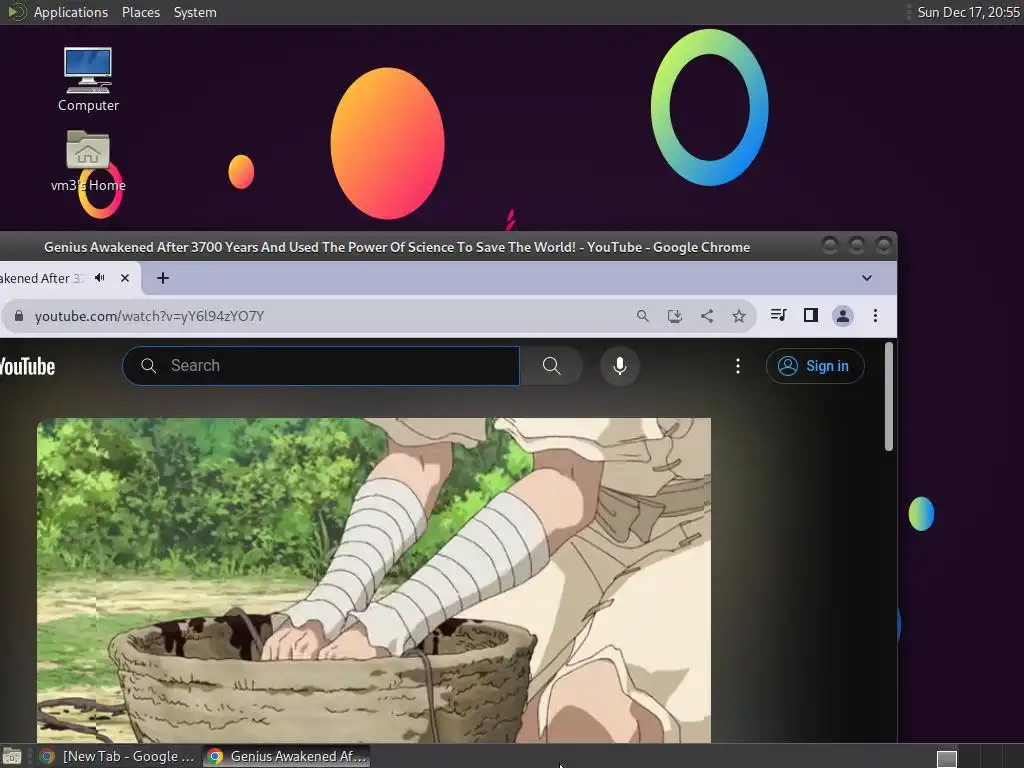The width and height of the screenshot is (1024, 768).
Task: Open Chrome's three-dot menu
Action: (875, 316)
